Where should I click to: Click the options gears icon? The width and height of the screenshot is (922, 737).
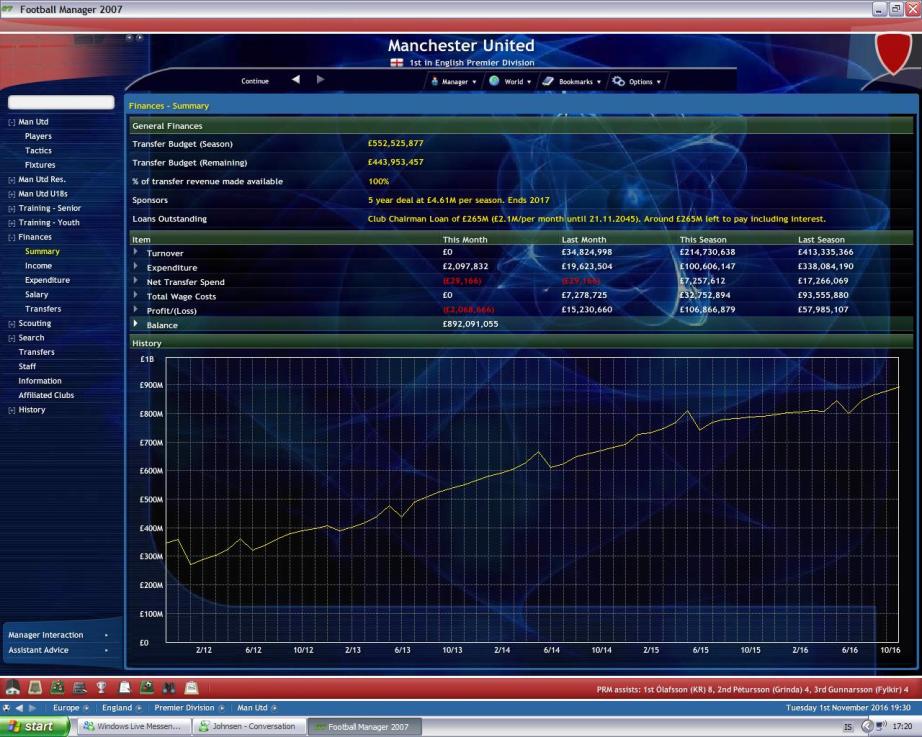[x=619, y=81]
